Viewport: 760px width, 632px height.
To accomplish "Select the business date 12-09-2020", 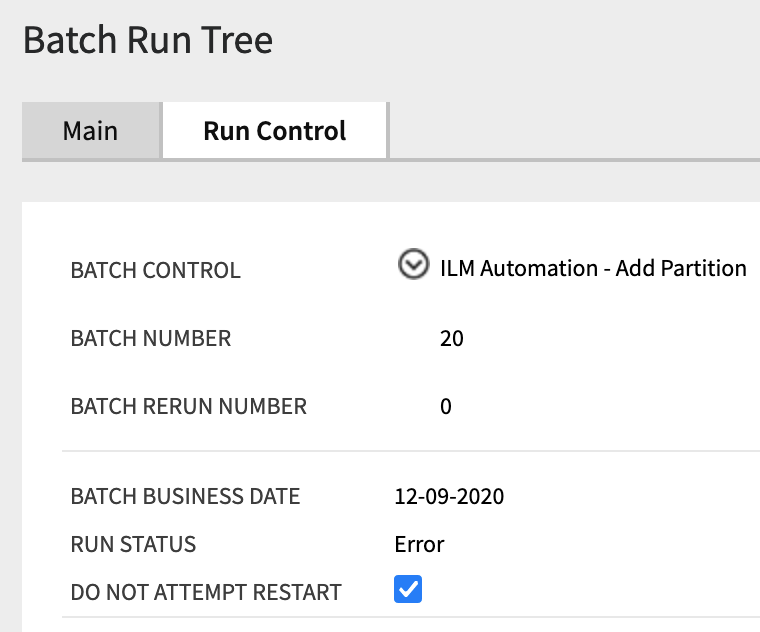I will pyautogui.click(x=450, y=497).
